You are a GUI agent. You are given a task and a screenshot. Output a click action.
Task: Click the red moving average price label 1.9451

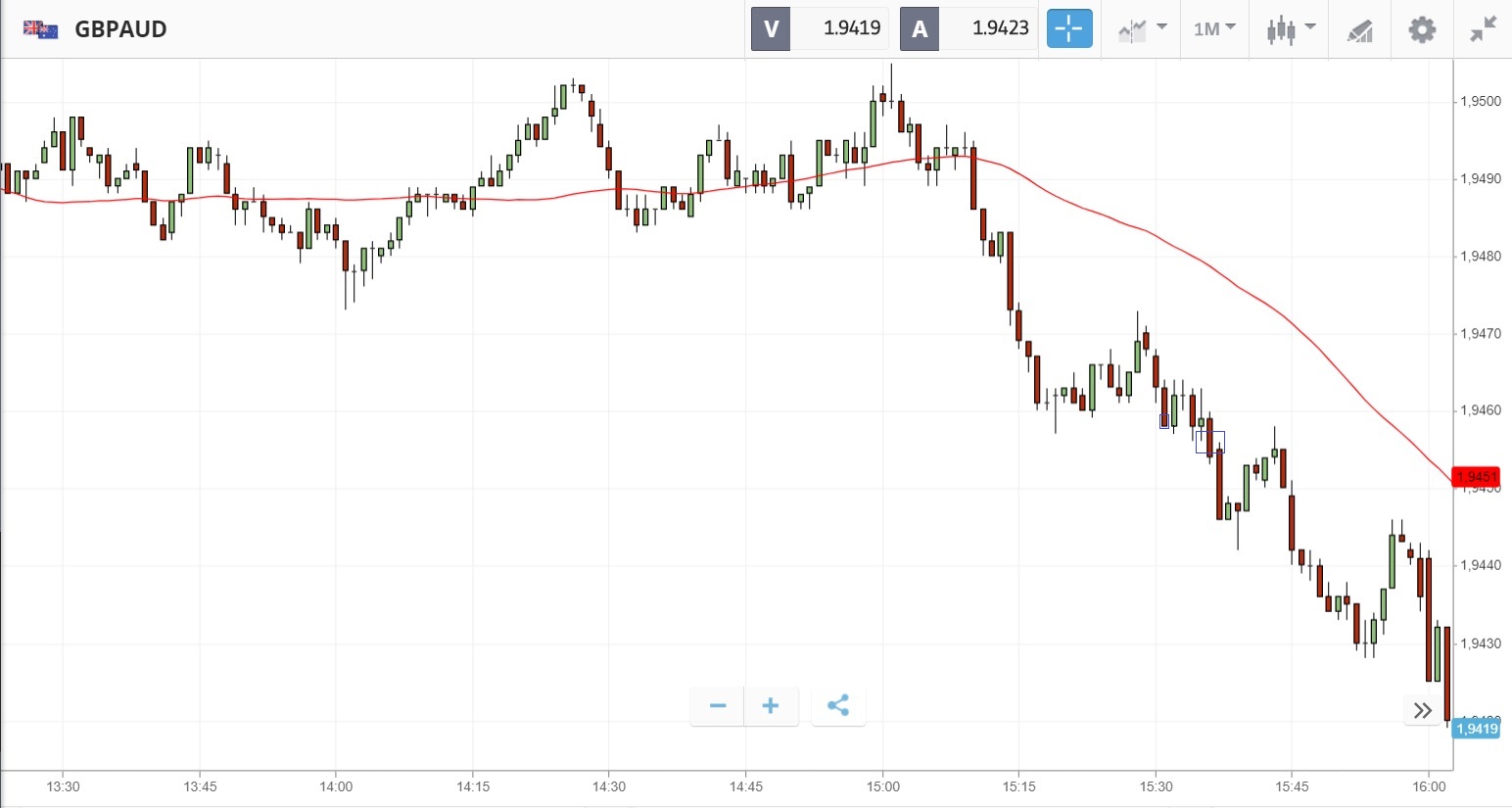point(1476,477)
